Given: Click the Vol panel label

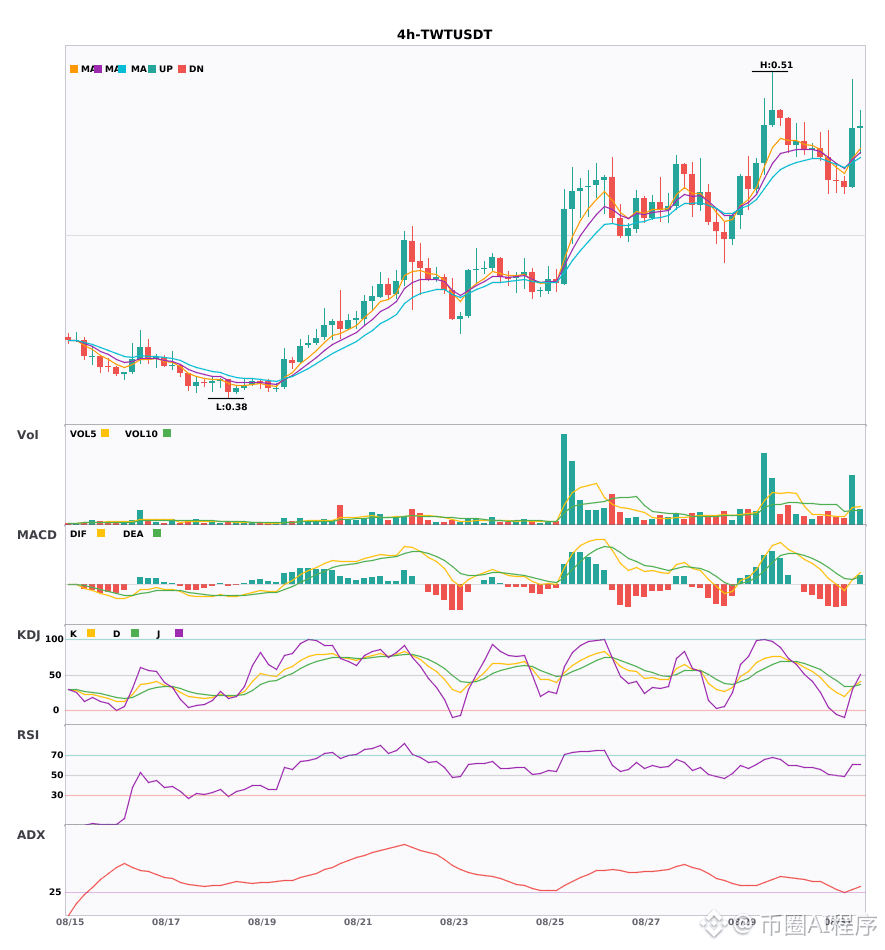Looking at the screenshot, I should pyautogui.click(x=27, y=435).
